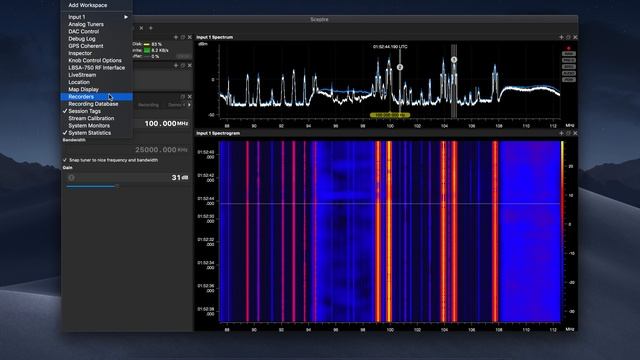Uncheck Session Tags in the menu
The height and width of the screenshot is (360, 640).
[84, 111]
